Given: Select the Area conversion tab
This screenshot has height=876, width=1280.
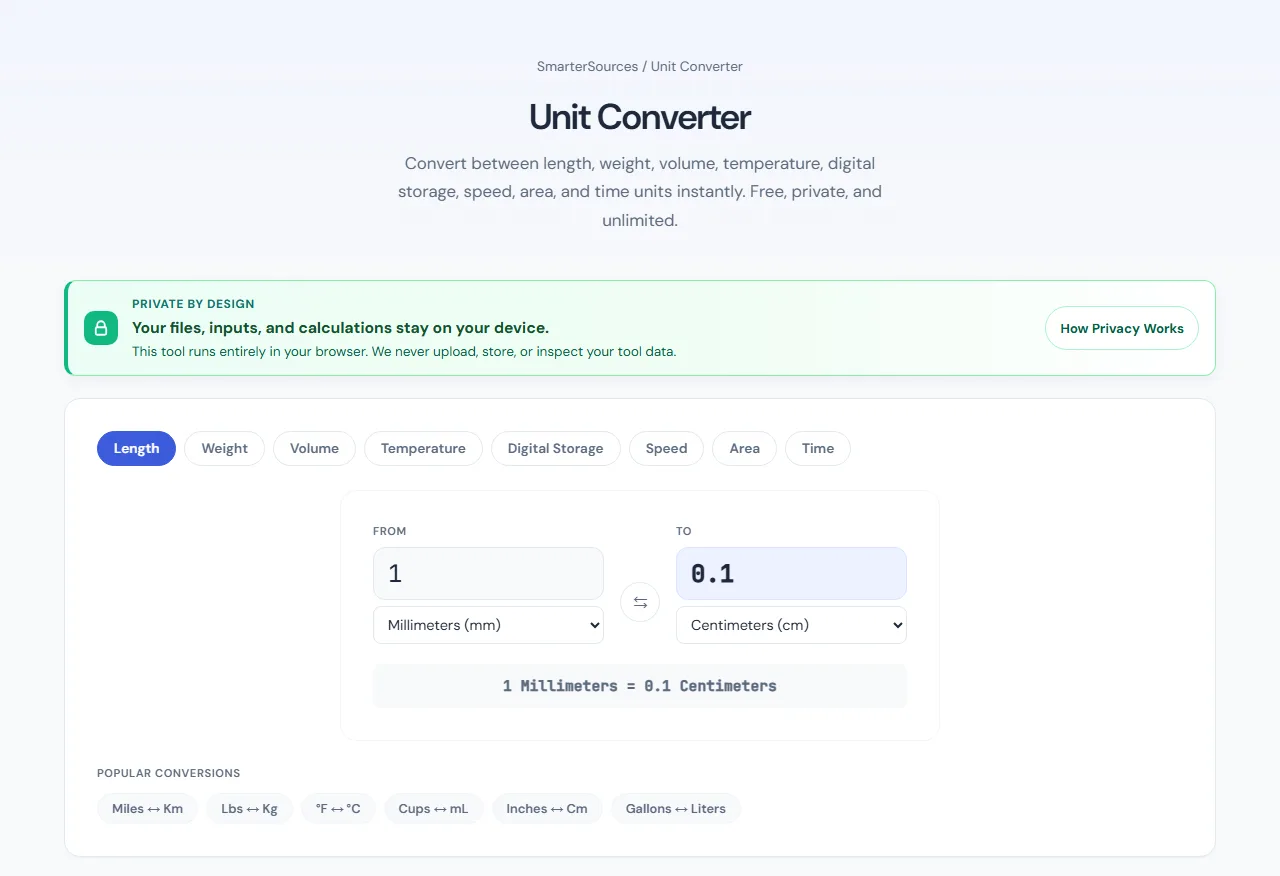Looking at the screenshot, I should click(744, 448).
